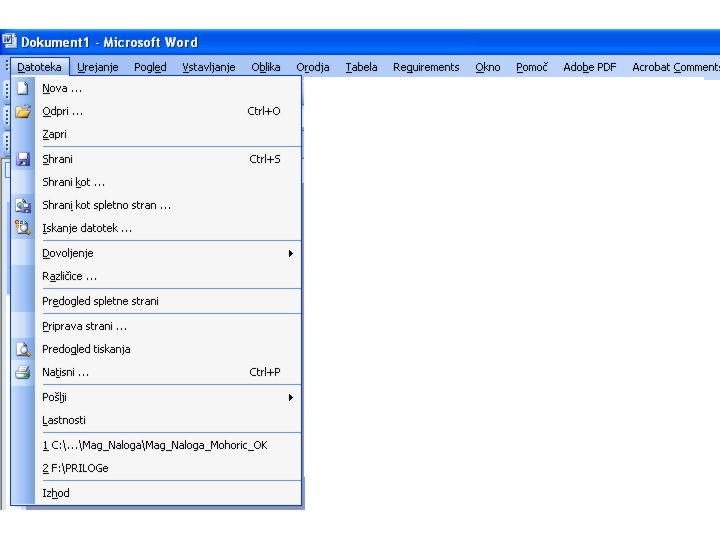720x540 pixels.
Task: Choose Priprava strani menu entry
Action: pos(84,326)
